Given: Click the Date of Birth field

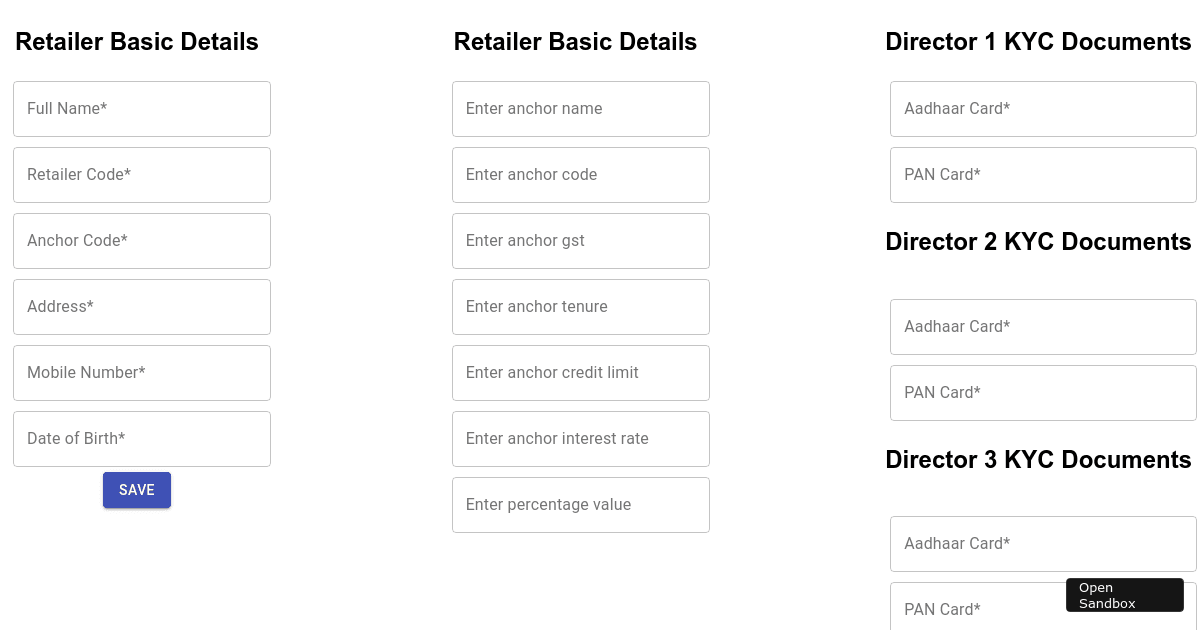Looking at the screenshot, I should coord(141,439).
